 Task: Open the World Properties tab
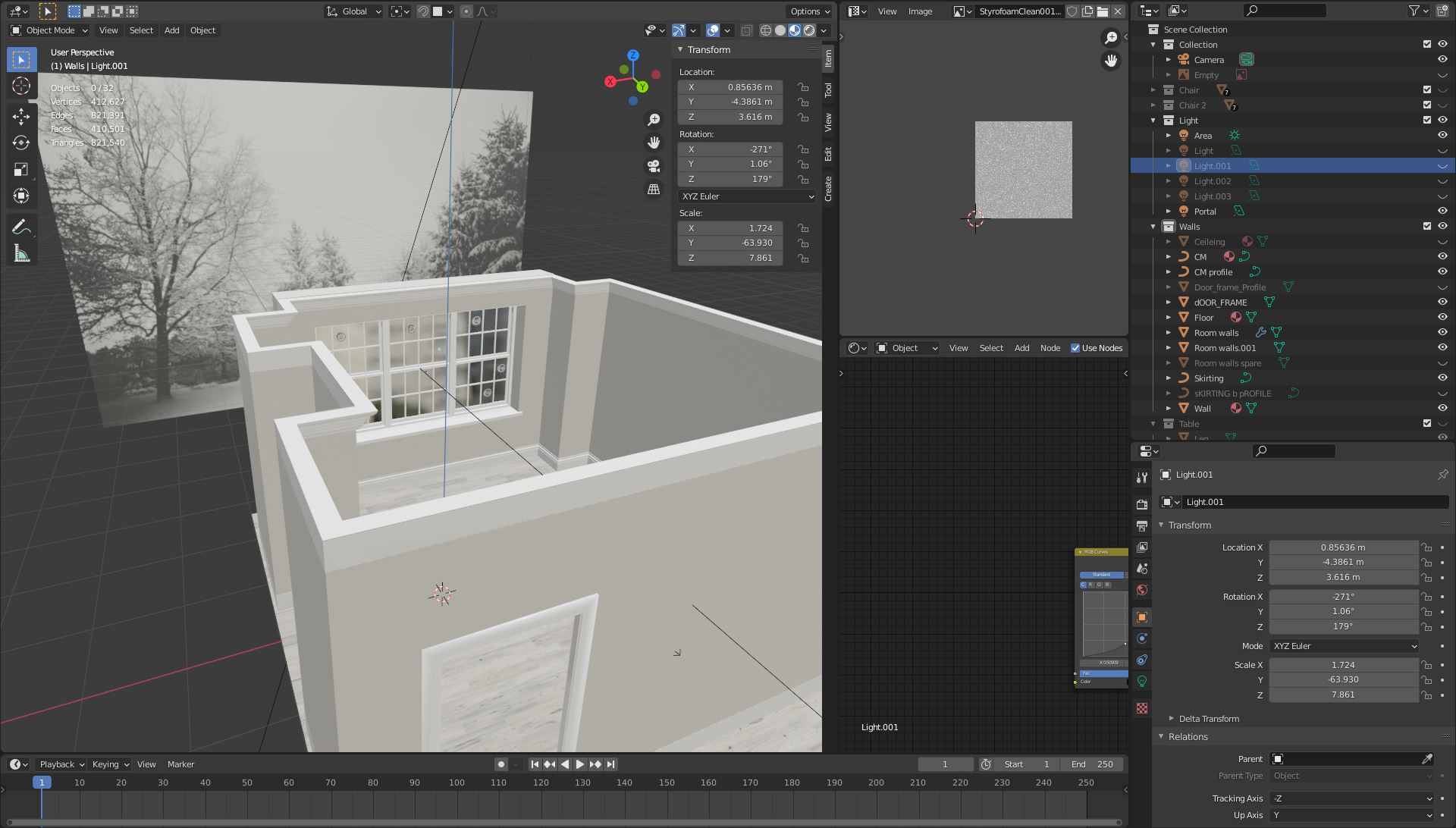click(x=1143, y=590)
